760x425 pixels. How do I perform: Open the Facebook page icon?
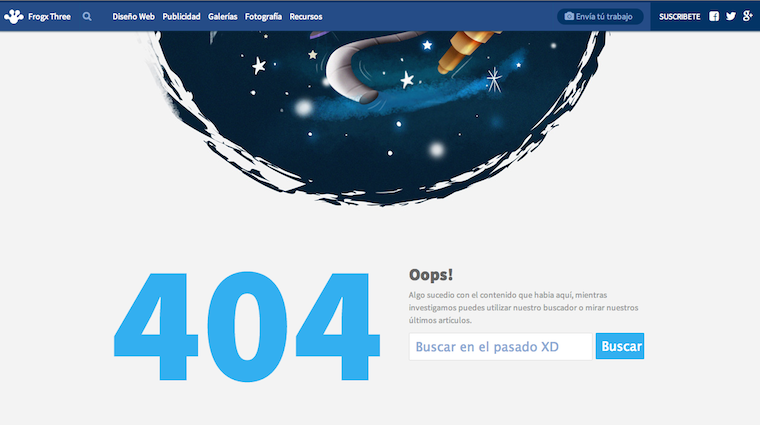(x=714, y=16)
